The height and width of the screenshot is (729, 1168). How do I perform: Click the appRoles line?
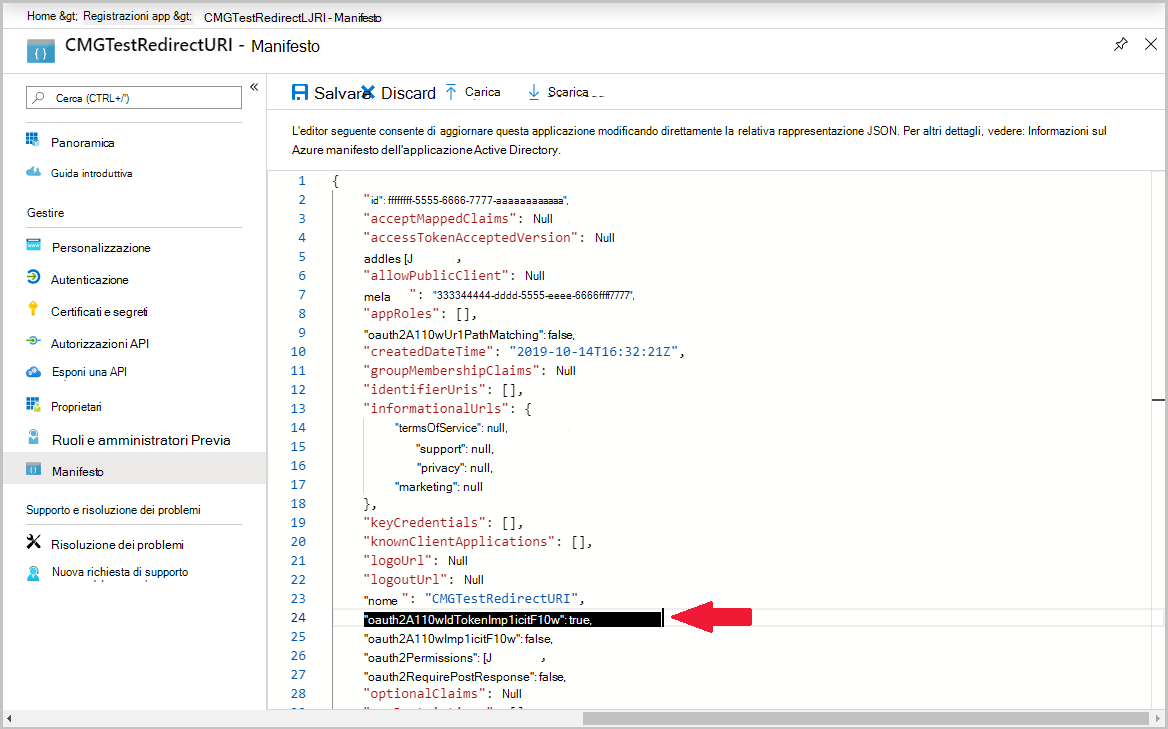420,313
